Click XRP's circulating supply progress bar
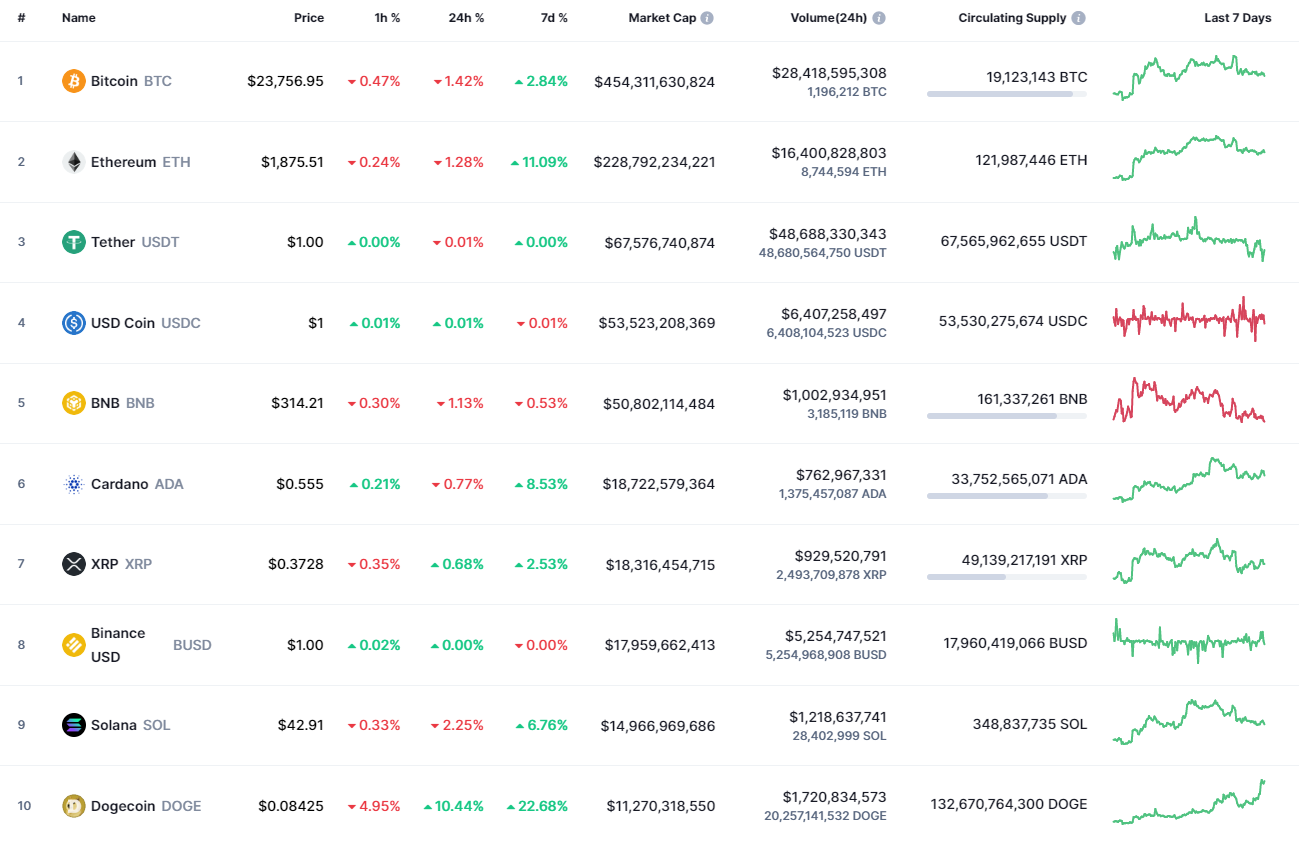 click(1007, 576)
